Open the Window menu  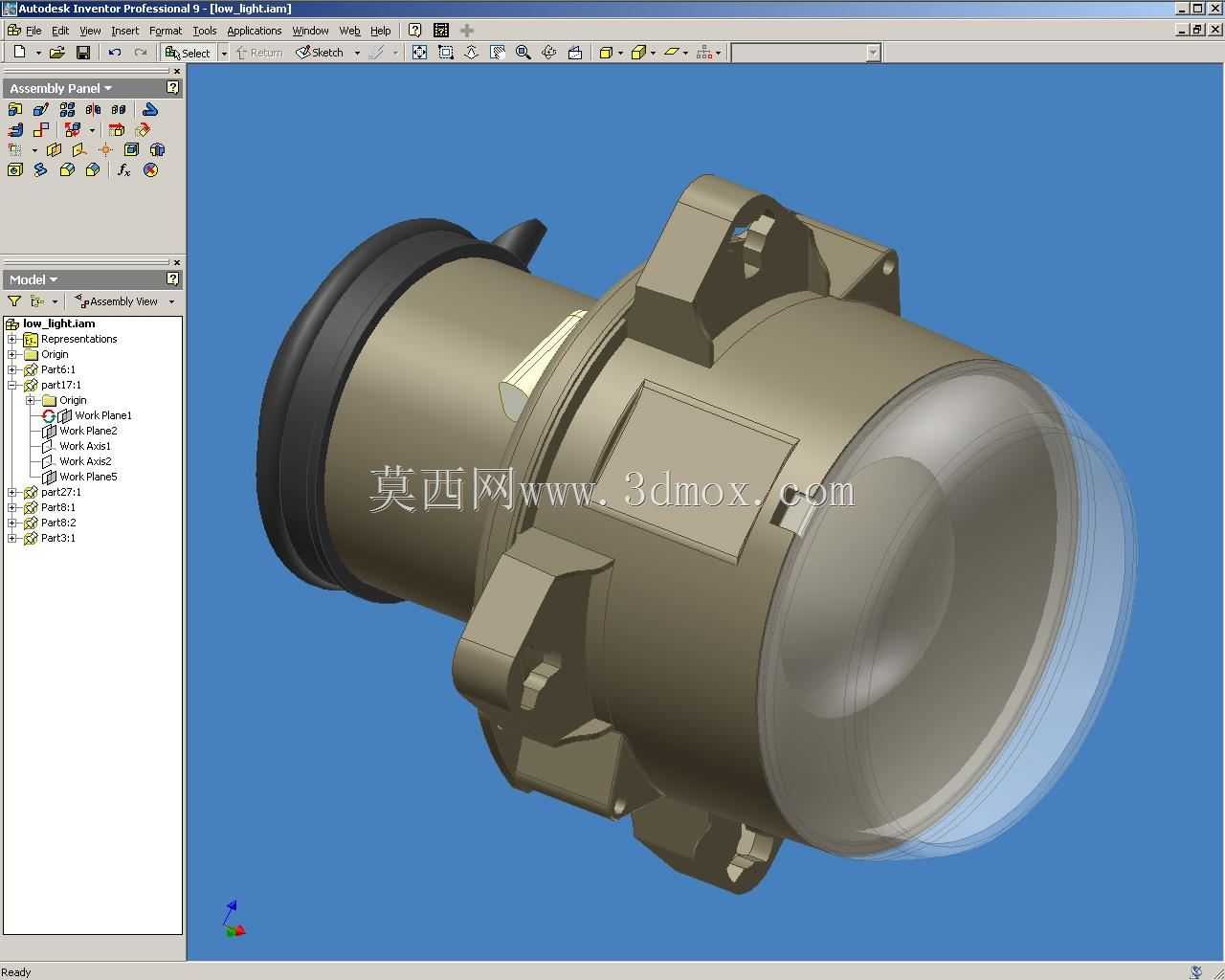tap(311, 31)
